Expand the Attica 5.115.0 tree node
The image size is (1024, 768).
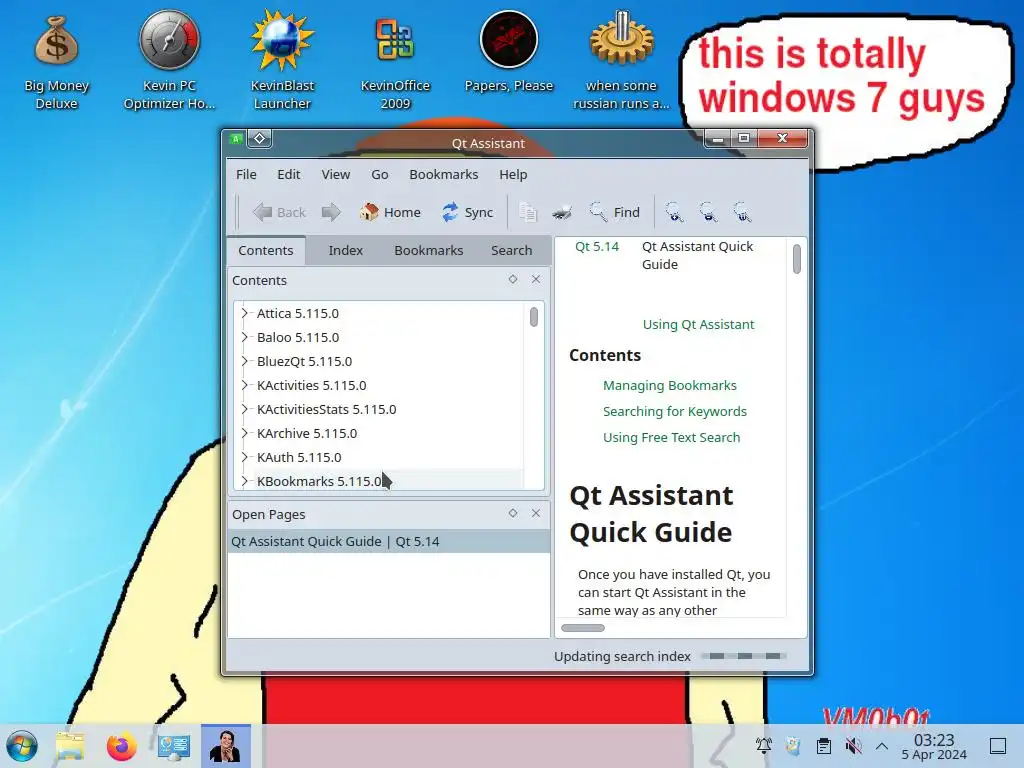(x=244, y=313)
